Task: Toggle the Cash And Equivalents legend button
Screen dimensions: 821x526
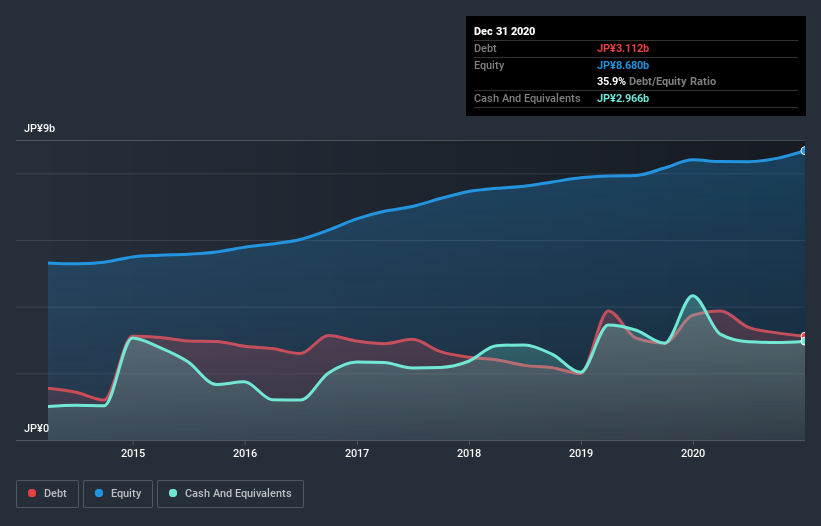Action: (230, 494)
